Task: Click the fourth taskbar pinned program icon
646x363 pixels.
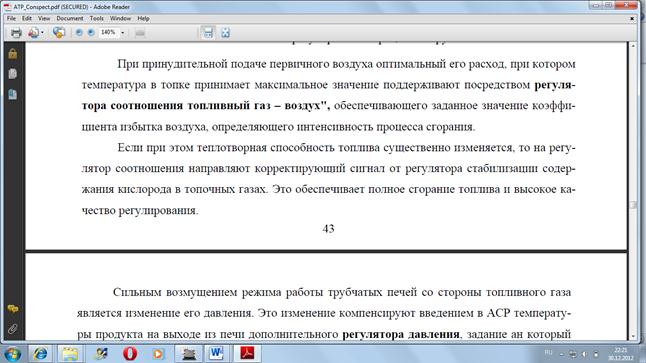Action: point(100,354)
